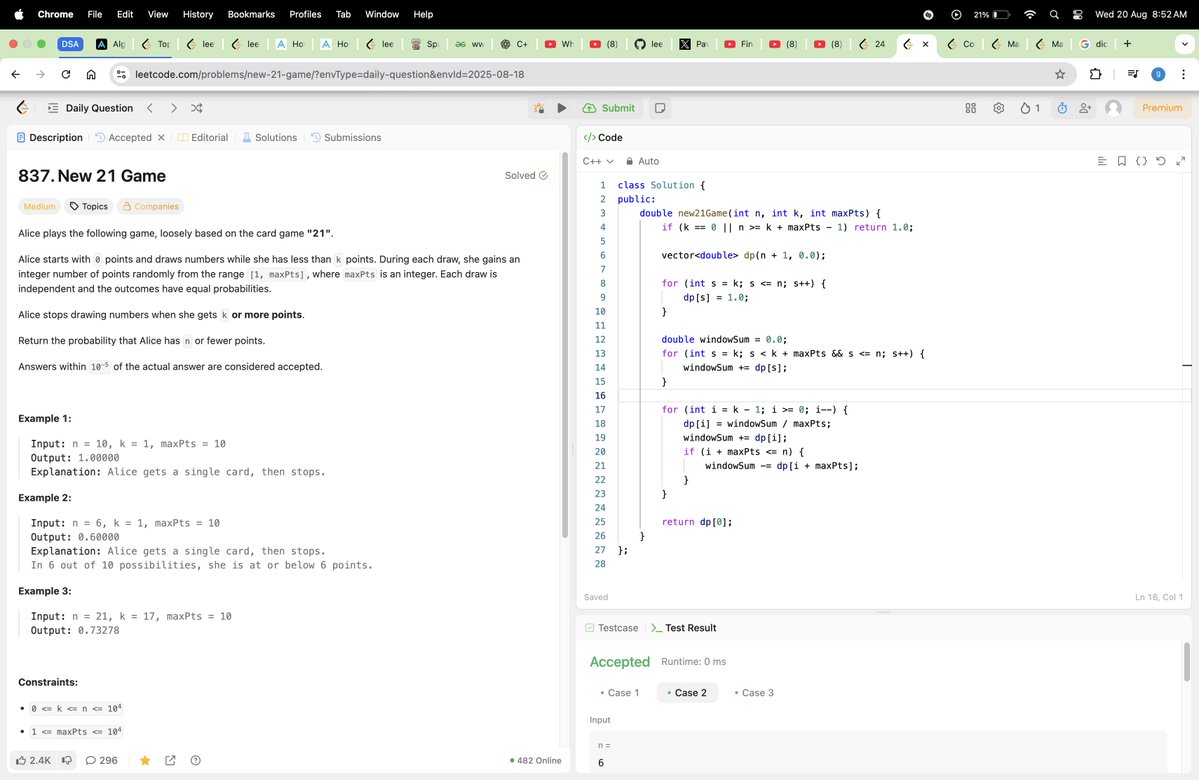The width and height of the screenshot is (1199, 780).
Task: Run the code with play button
Action: click(562, 108)
